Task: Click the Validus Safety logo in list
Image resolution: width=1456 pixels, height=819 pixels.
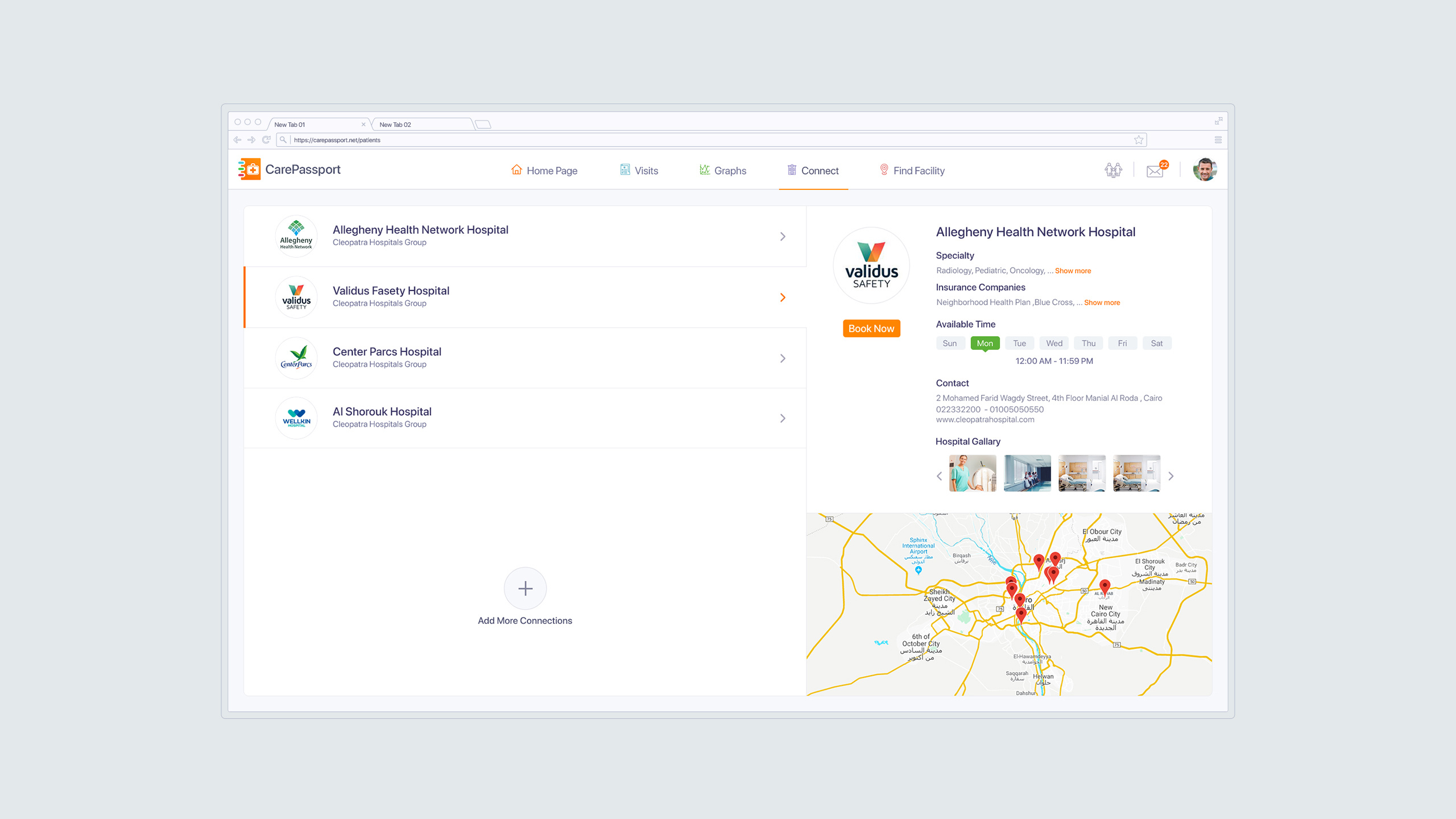Action: pos(296,297)
